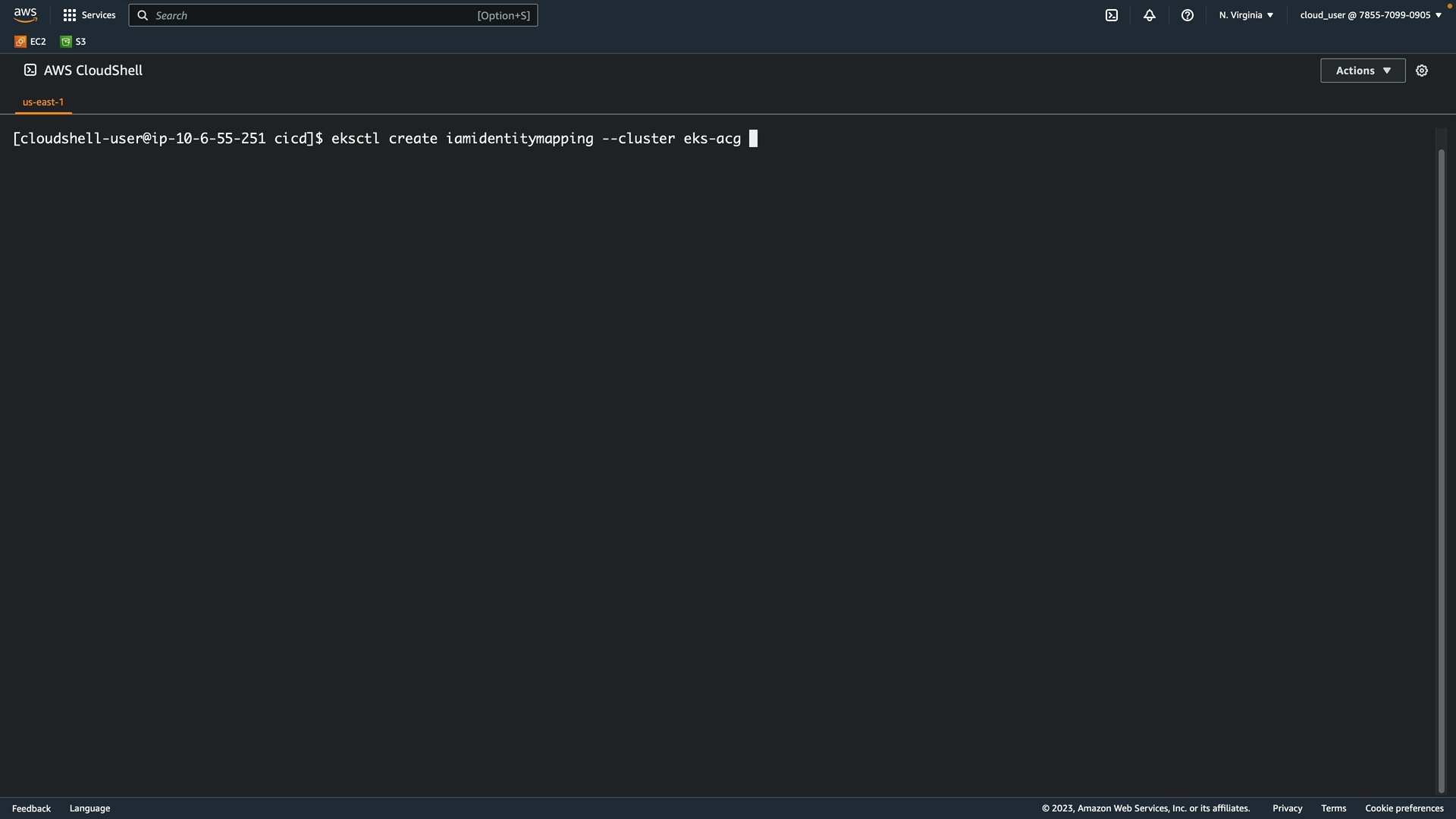Click the Feedback link in the footer
1456x819 pixels.
click(x=31, y=808)
